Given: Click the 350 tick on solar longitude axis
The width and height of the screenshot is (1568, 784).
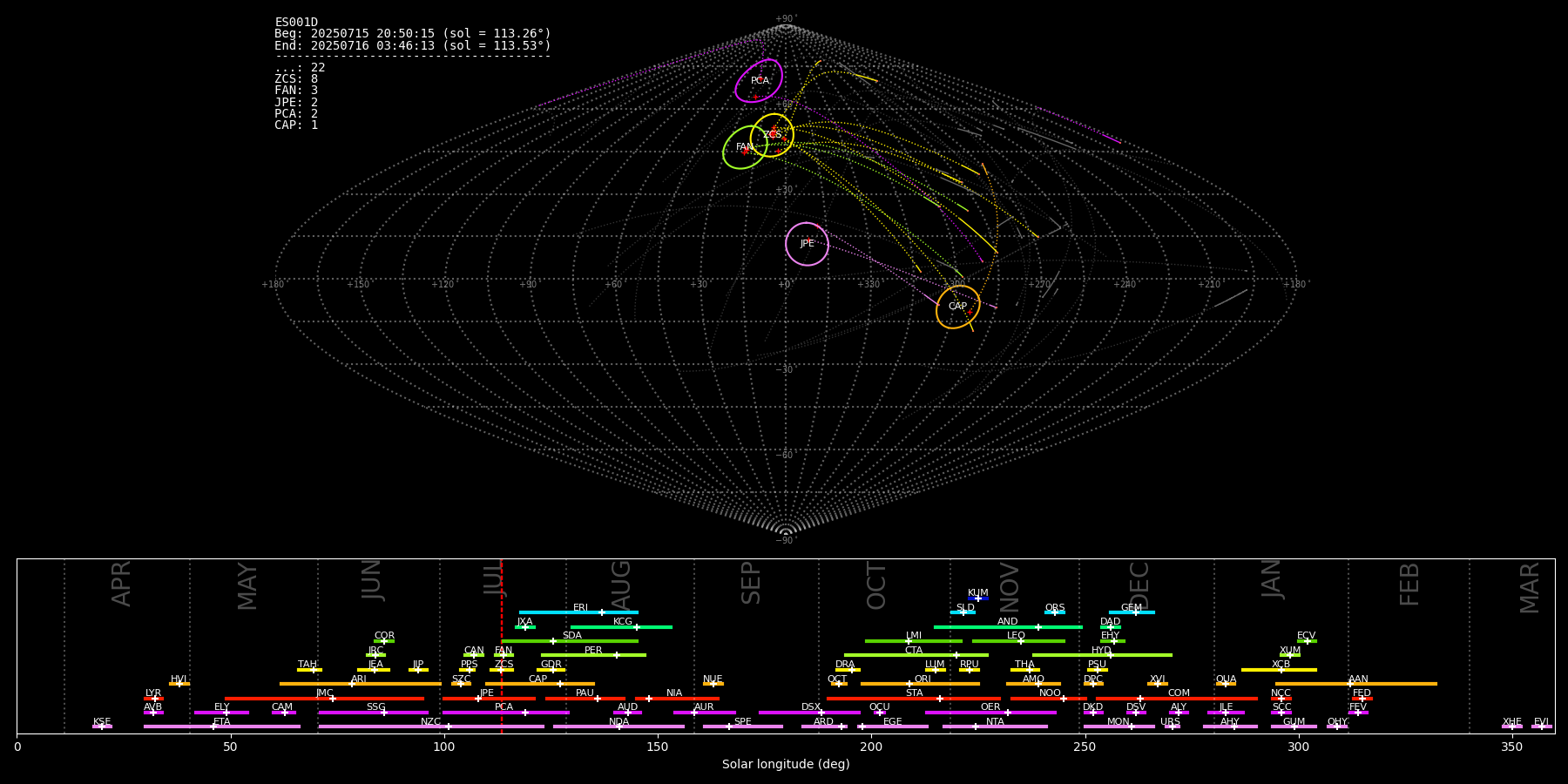Looking at the screenshot, I should [1511, 747].
